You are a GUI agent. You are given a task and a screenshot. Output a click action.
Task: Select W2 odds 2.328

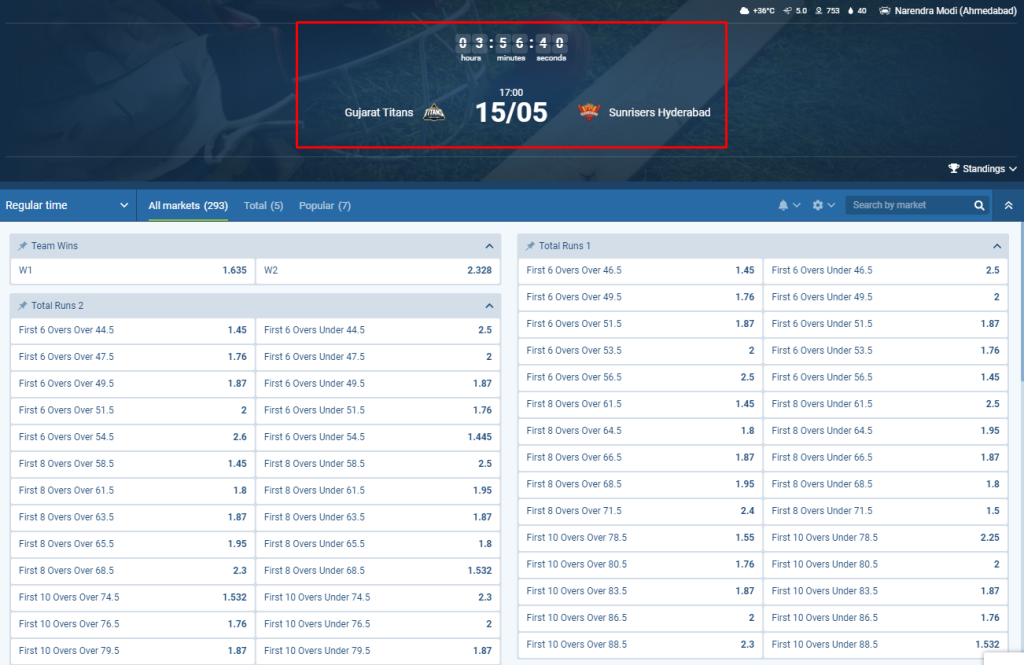click(x=377, y=270)
